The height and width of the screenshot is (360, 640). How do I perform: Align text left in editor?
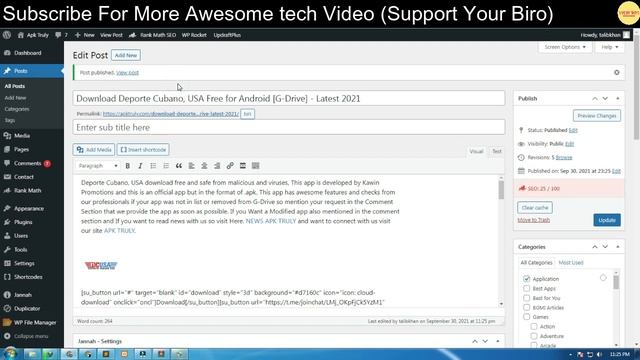(x=191, y=166)
